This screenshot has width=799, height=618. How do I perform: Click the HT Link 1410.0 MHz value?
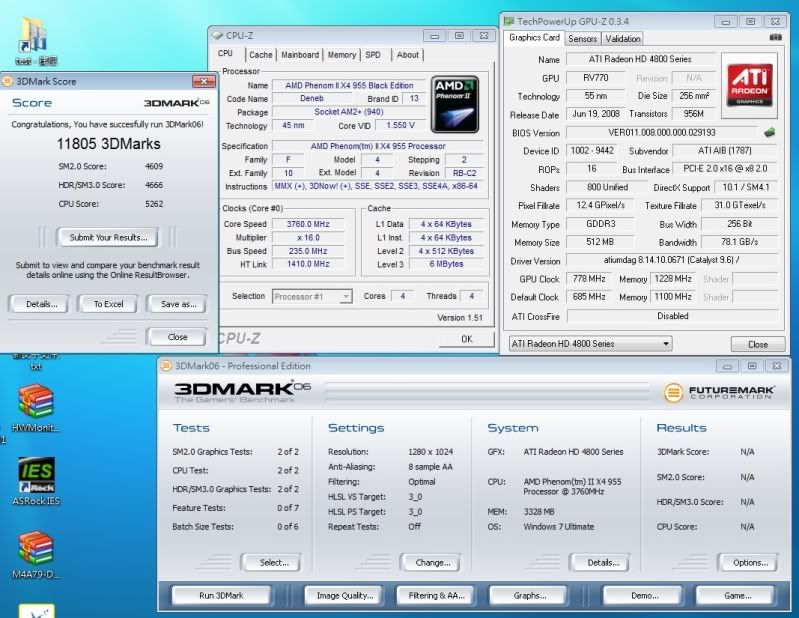coord(308,264)
